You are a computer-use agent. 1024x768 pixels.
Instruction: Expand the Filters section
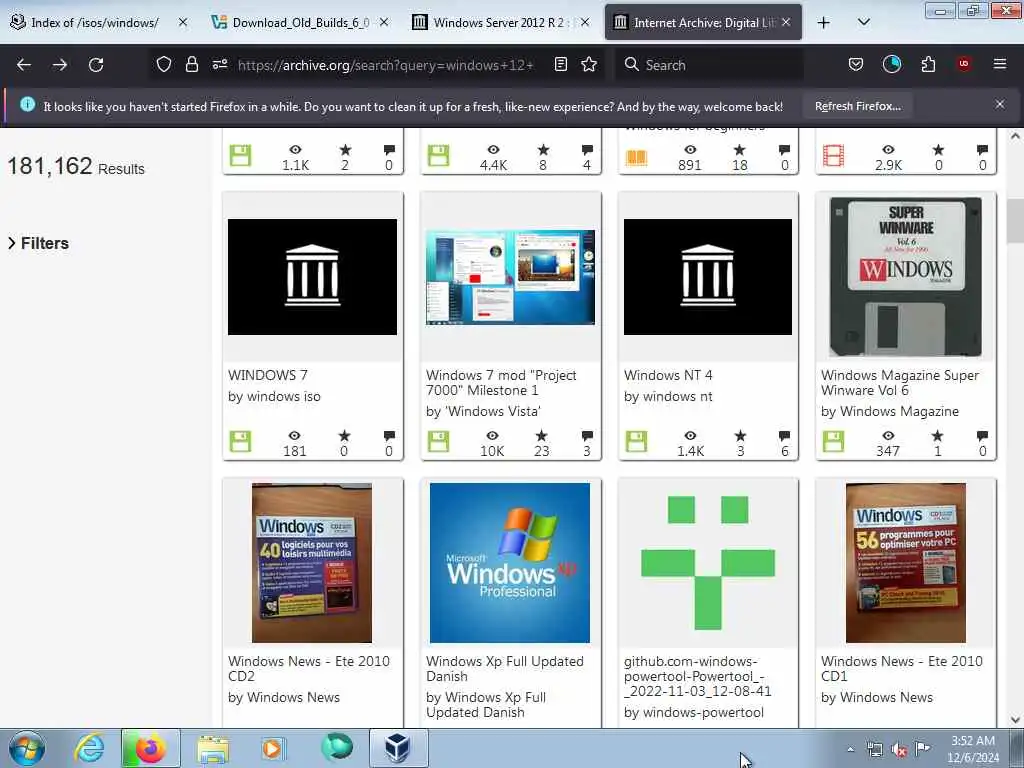39,243
